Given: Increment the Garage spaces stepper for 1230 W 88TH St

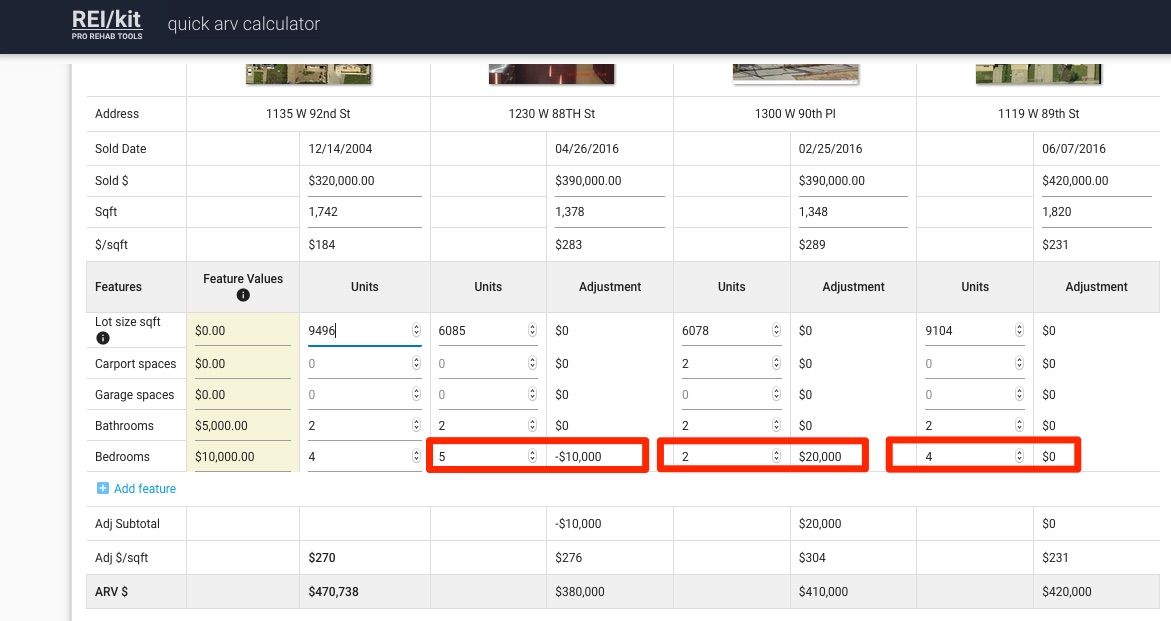Looking at the screenshot, I should [532, 389].
